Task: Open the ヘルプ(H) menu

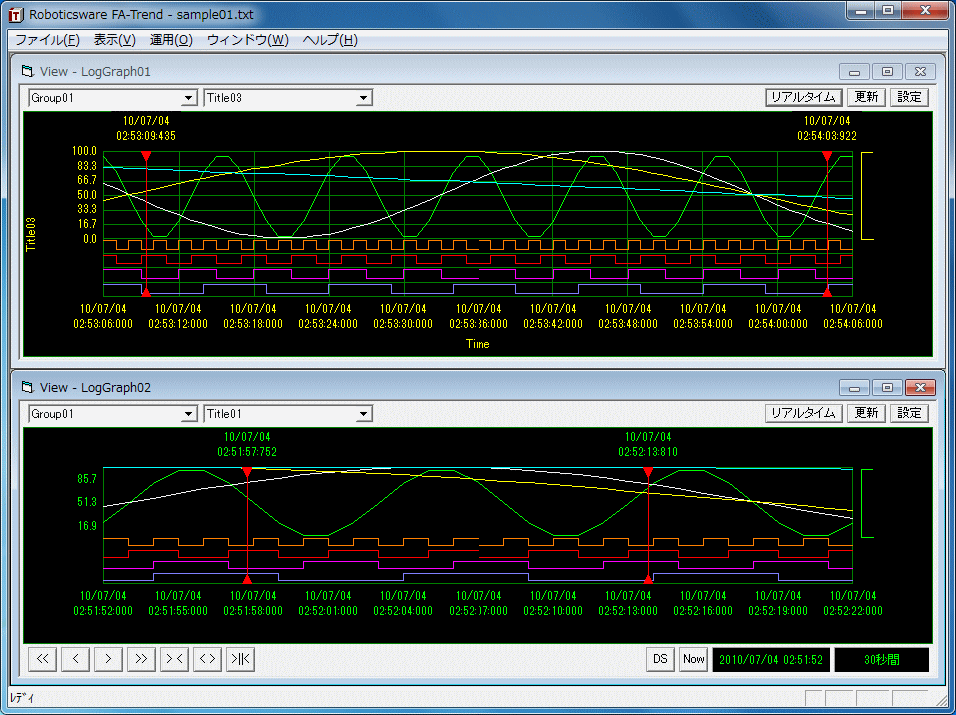Action: pyautogui.click(x=330, y=40)
